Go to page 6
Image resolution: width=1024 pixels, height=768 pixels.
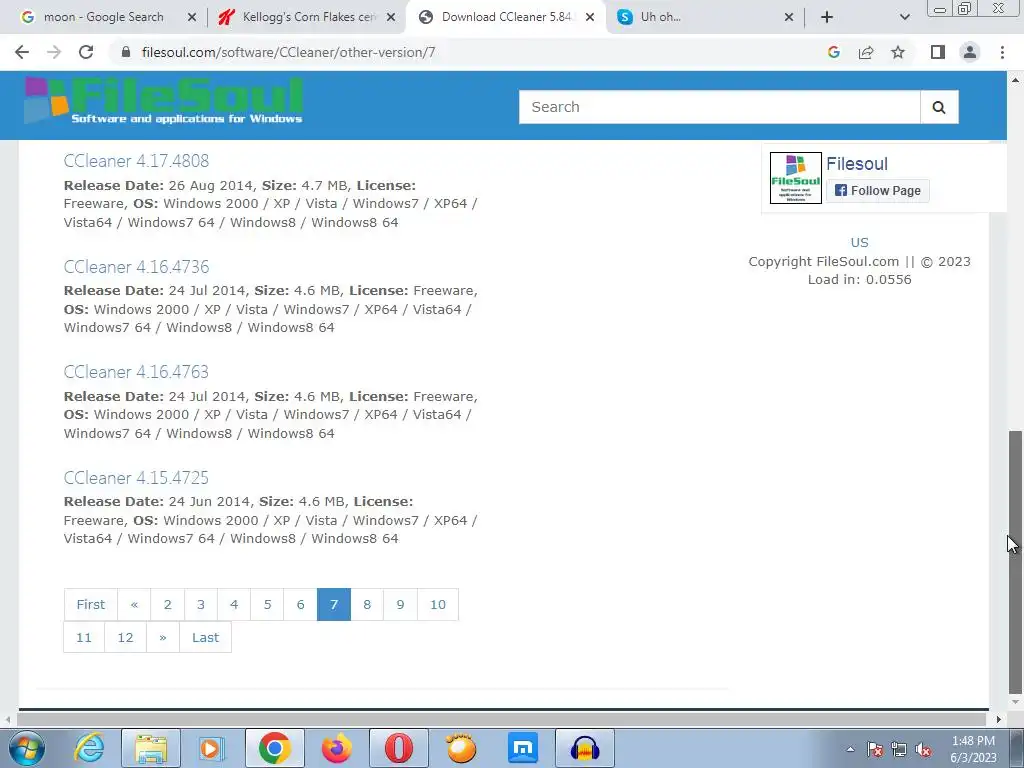300,605
